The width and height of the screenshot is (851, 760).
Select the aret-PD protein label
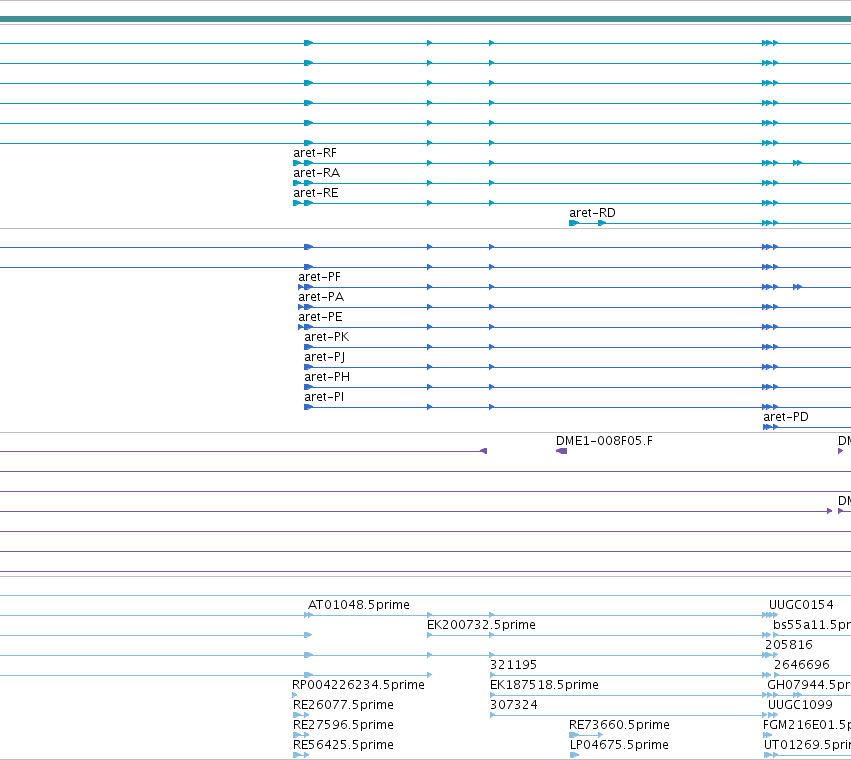click(x=786, y=417)
